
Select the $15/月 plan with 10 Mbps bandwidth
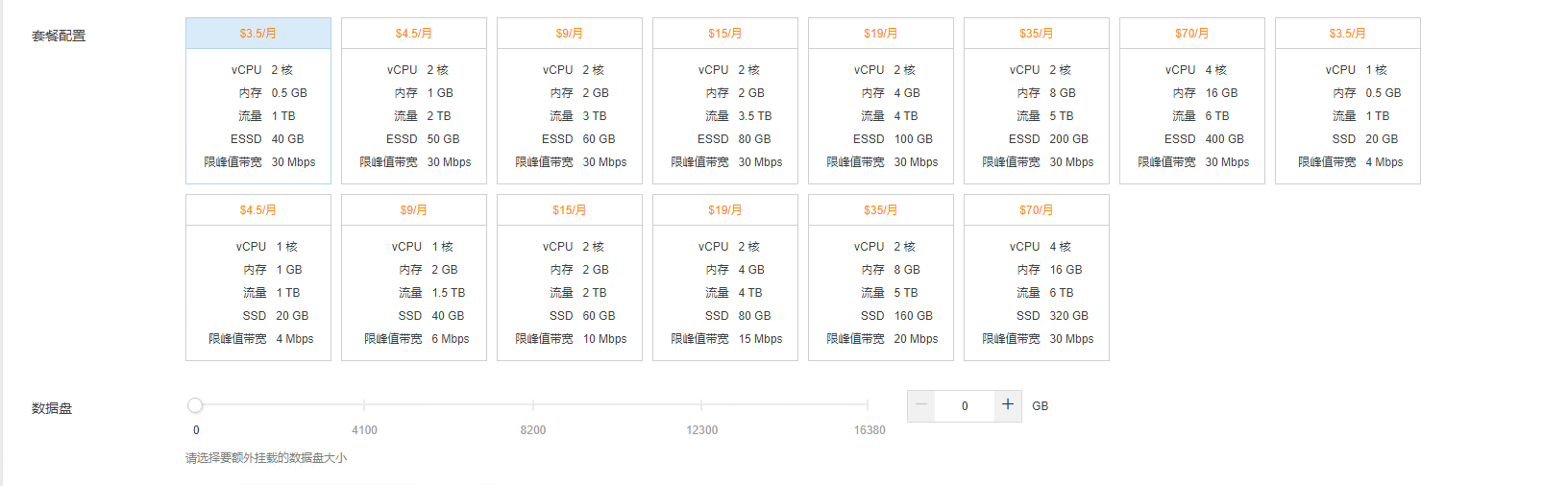pyautogui.click(x=569, y=278)
